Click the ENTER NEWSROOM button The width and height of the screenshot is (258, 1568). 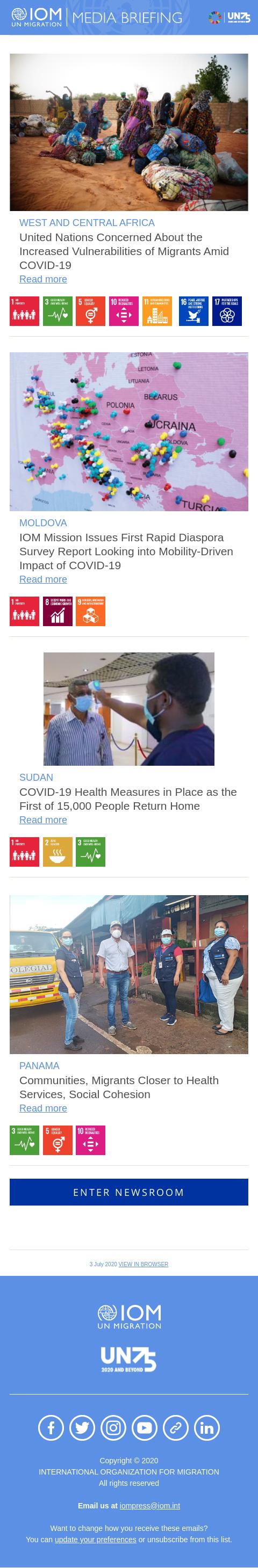[x=128, y=1192]
